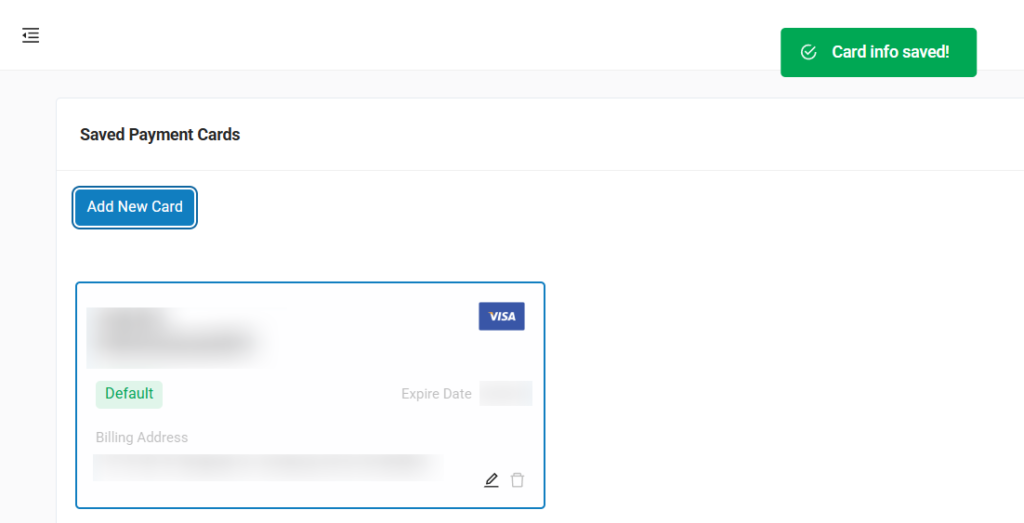The image size is (1024, 523).
Task: Delete the saved Visa card
Action: tap(517, 480)
